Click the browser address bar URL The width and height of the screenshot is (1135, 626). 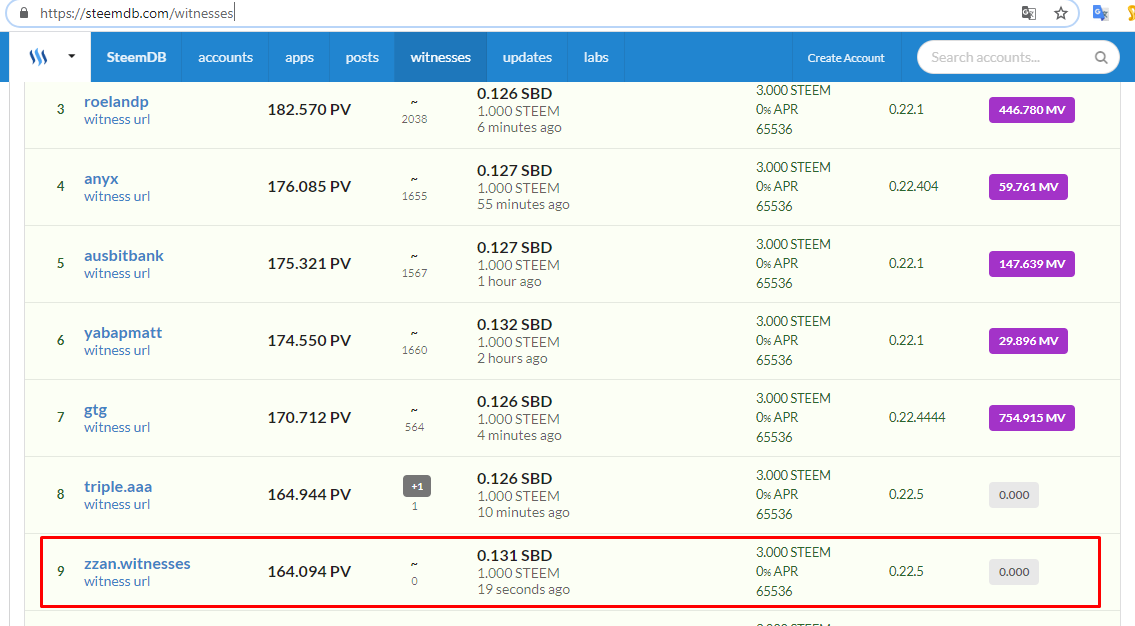coord(137,13)
